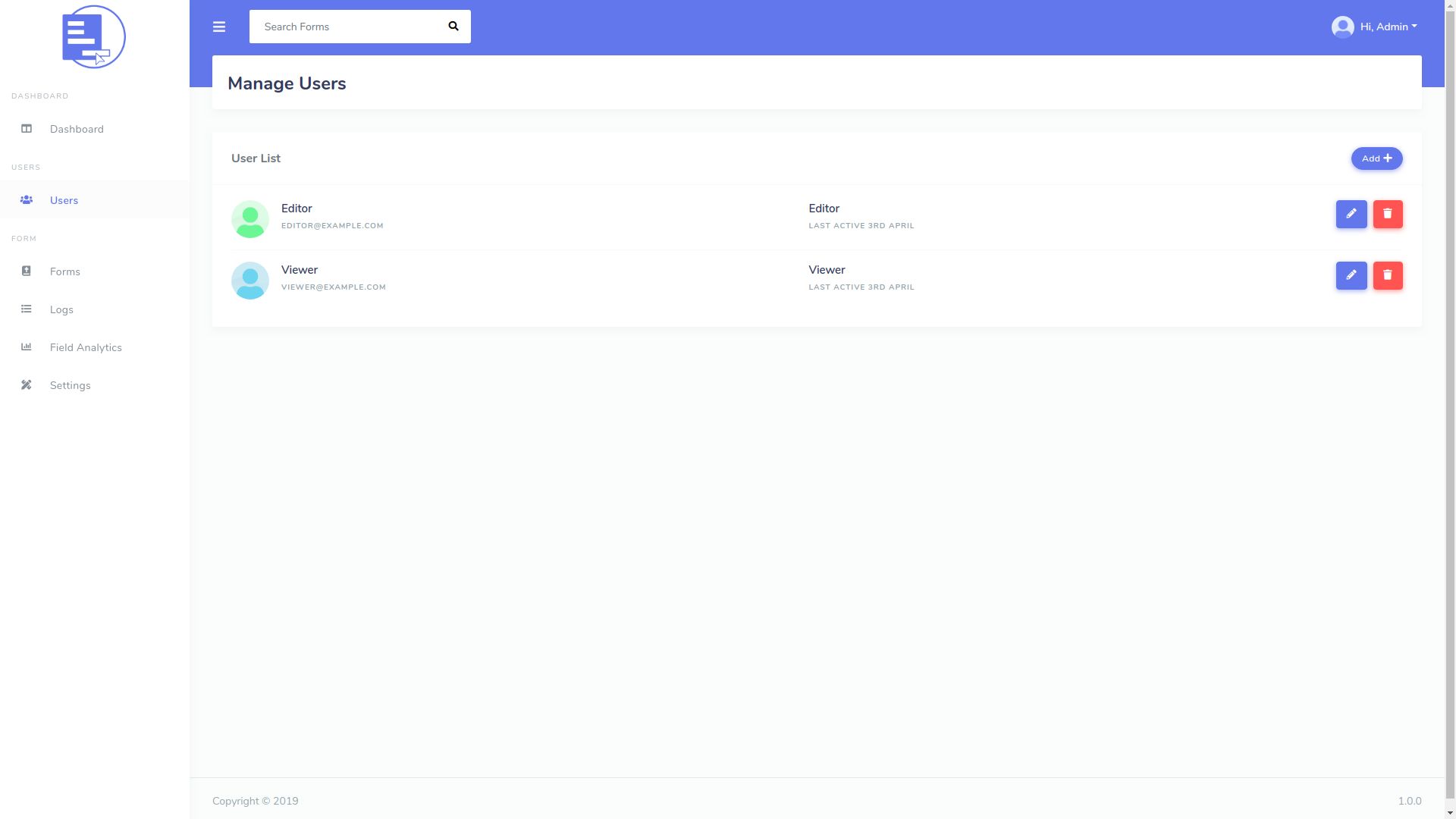Image resolution: width=1456 pixels, height=819 pixels.
Task: Edit the Editor user with pencil icon
Action: tap(1351, 215)
